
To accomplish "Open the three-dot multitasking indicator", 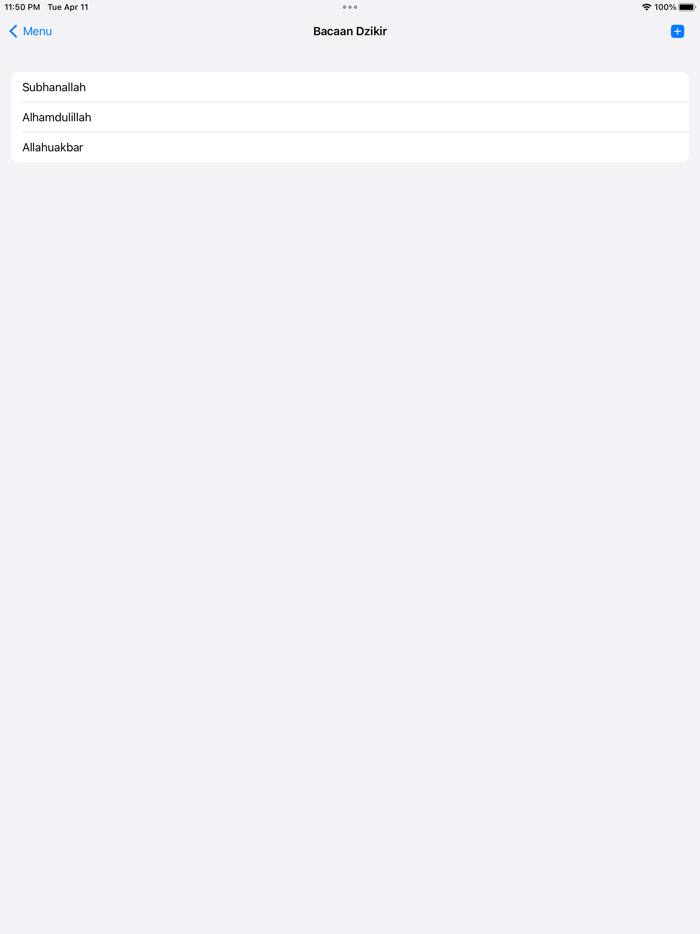I will pos(350,7).
